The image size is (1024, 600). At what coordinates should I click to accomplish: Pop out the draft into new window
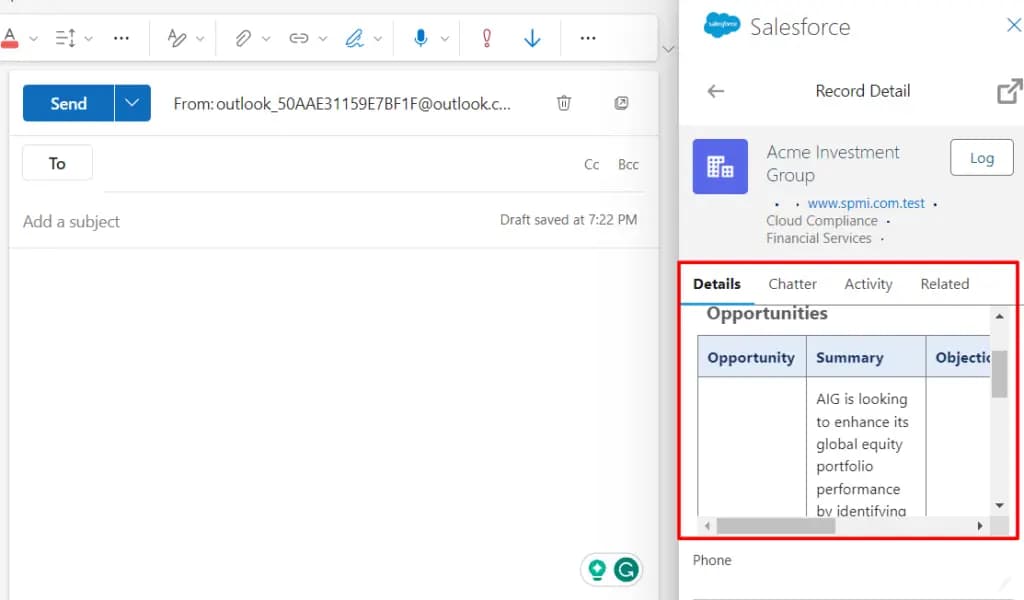tap(621, 103)
